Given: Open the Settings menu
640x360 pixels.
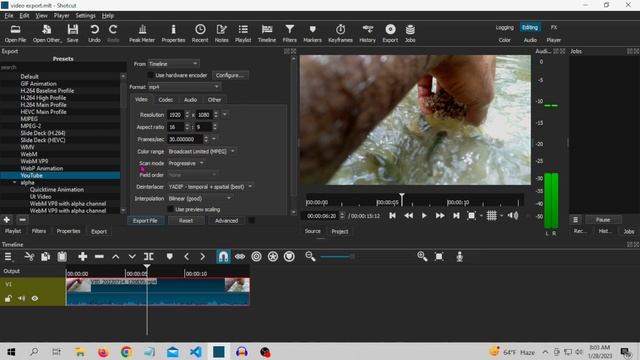Looking at the screenshot, I should point(85,16).
